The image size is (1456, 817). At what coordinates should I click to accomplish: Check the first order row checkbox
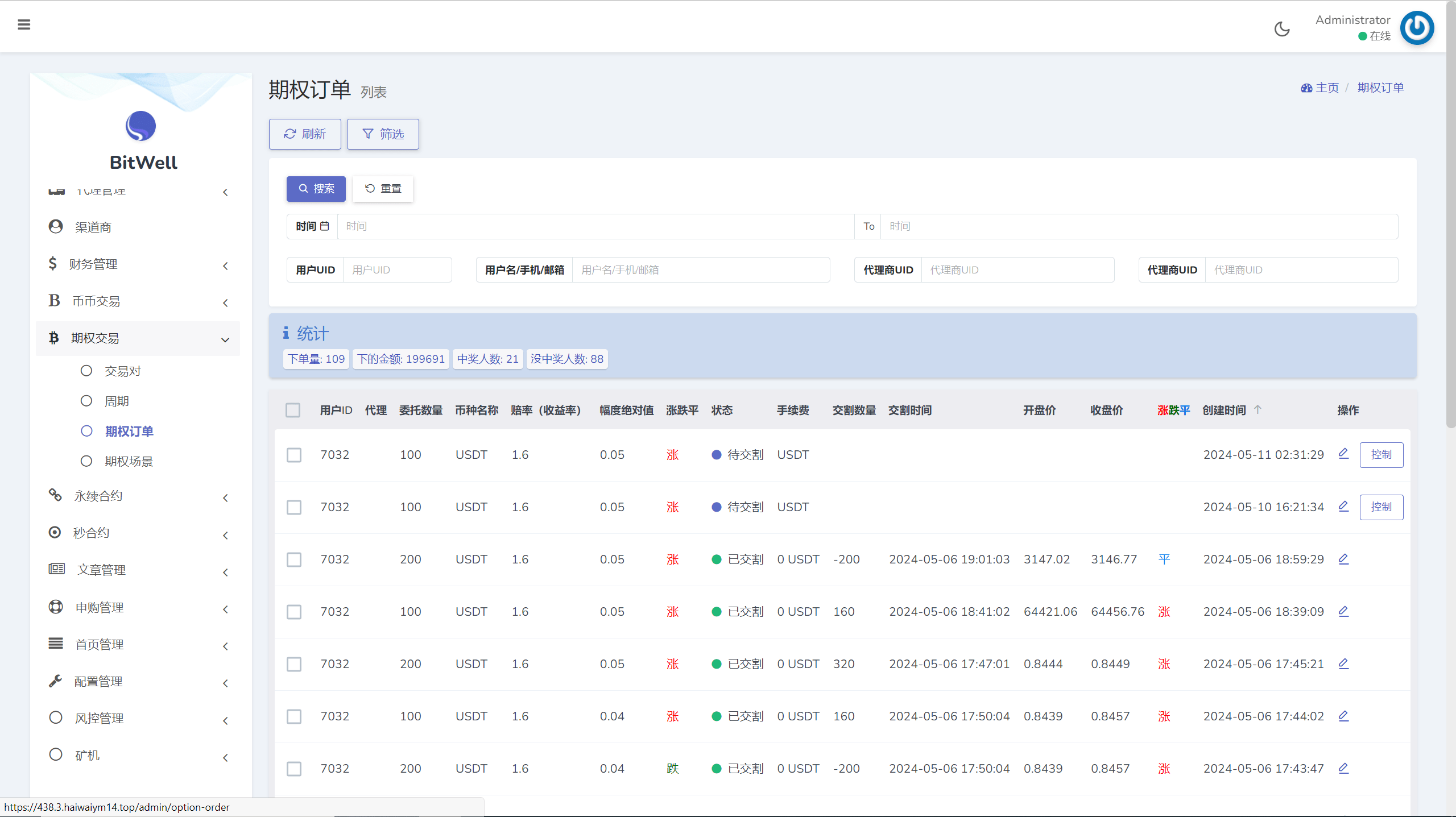(x=294, y=455)
